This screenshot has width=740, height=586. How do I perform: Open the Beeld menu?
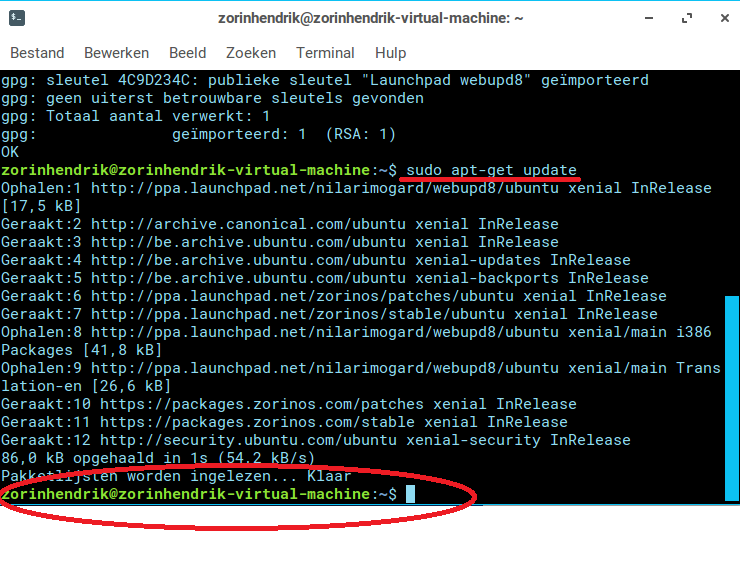187,53
